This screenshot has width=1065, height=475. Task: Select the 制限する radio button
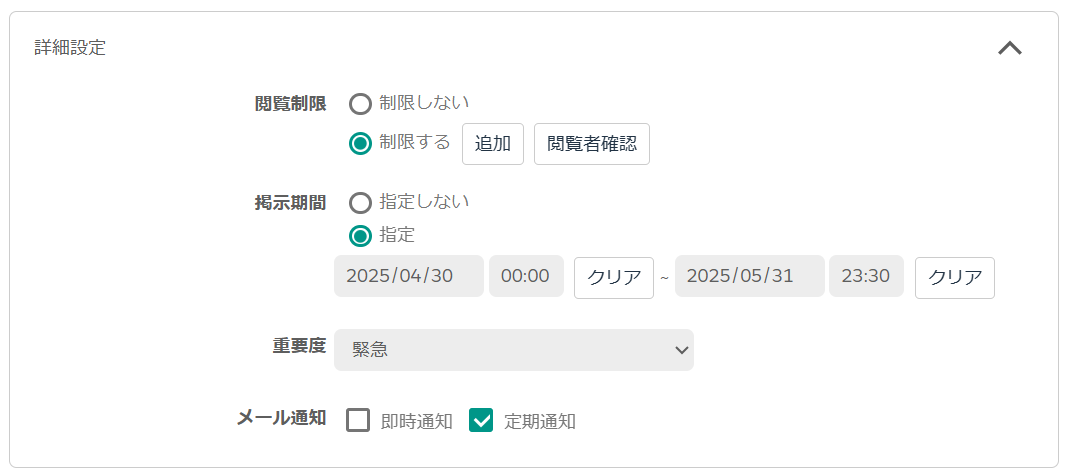360,143
